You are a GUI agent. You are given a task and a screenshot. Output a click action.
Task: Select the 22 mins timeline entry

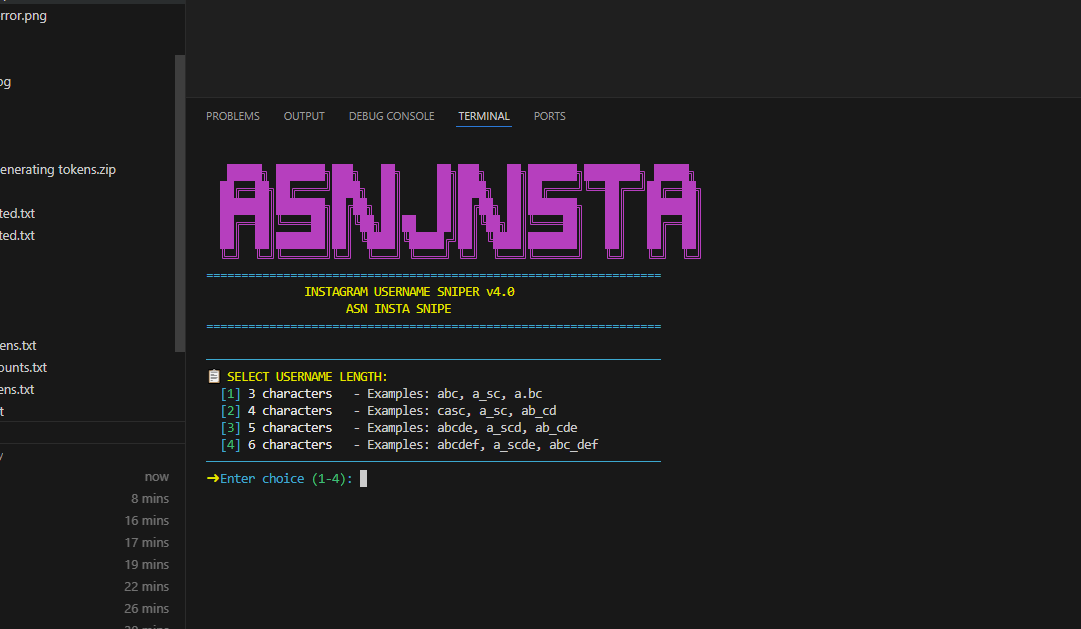pos(146,587)
